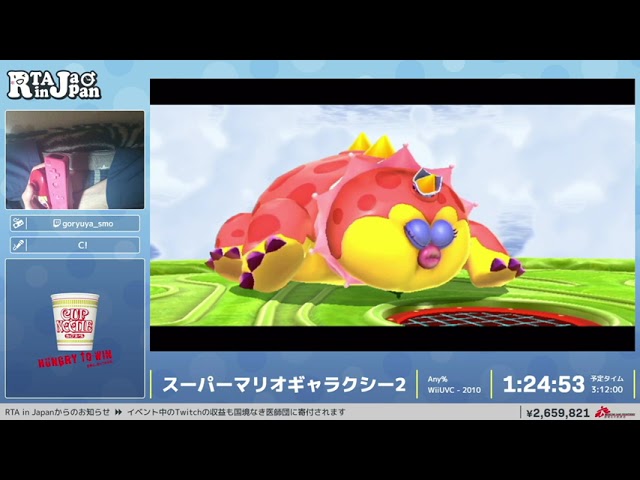
Task: Click the HUNGRY TO WIN slogan
Action: point(75,359)
